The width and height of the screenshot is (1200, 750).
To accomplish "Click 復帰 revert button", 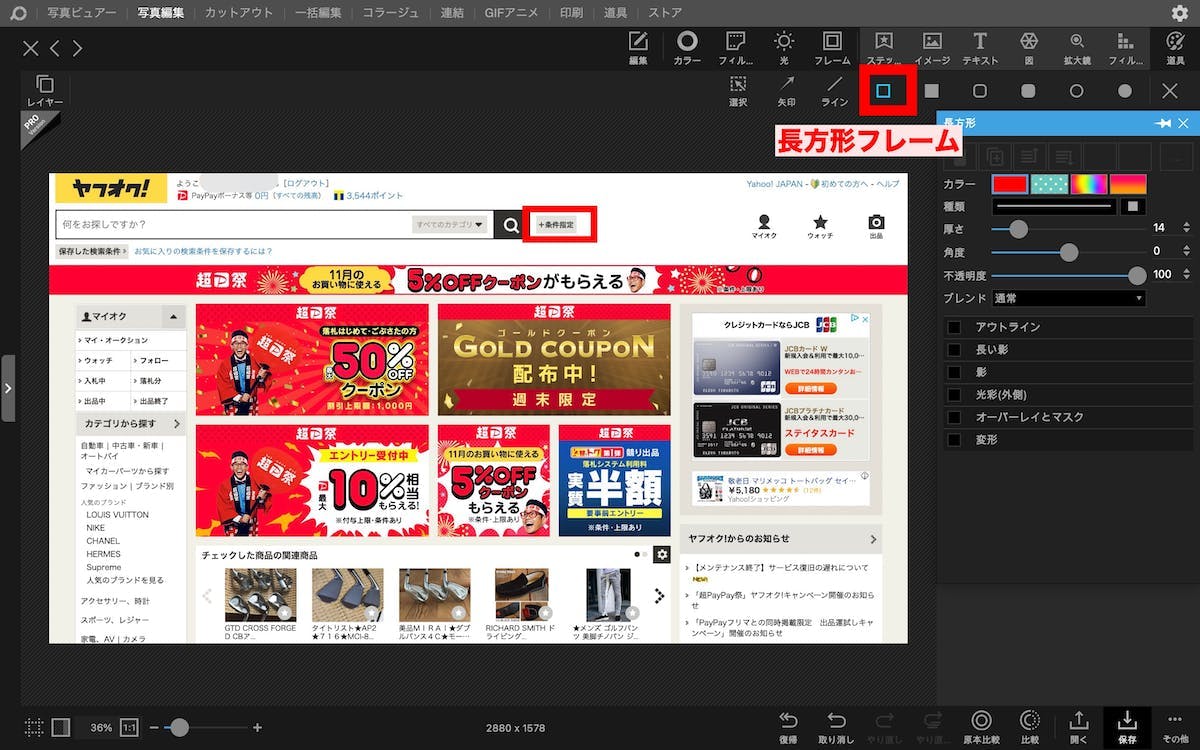I will pos(788,727).
